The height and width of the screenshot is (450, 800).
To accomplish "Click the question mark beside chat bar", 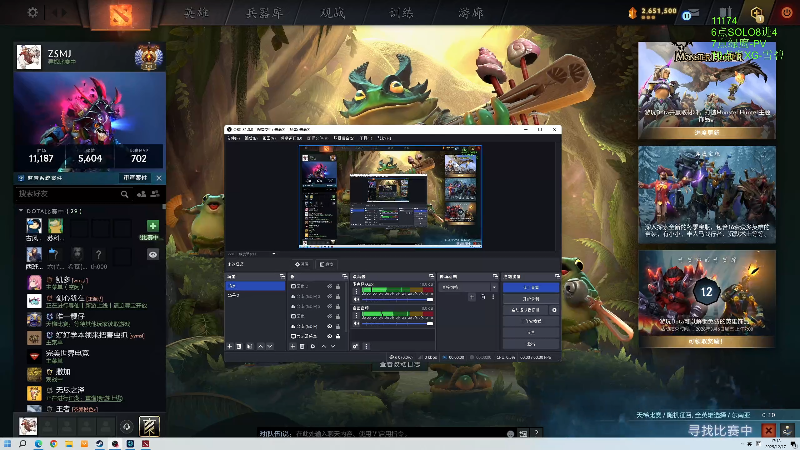I will tap(537, 433).
